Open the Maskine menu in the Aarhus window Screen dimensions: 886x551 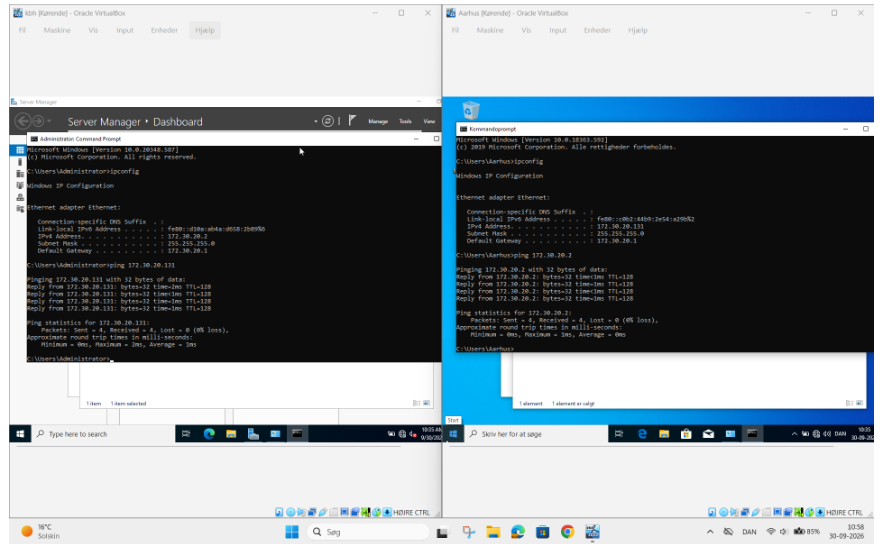coord(490,31)
